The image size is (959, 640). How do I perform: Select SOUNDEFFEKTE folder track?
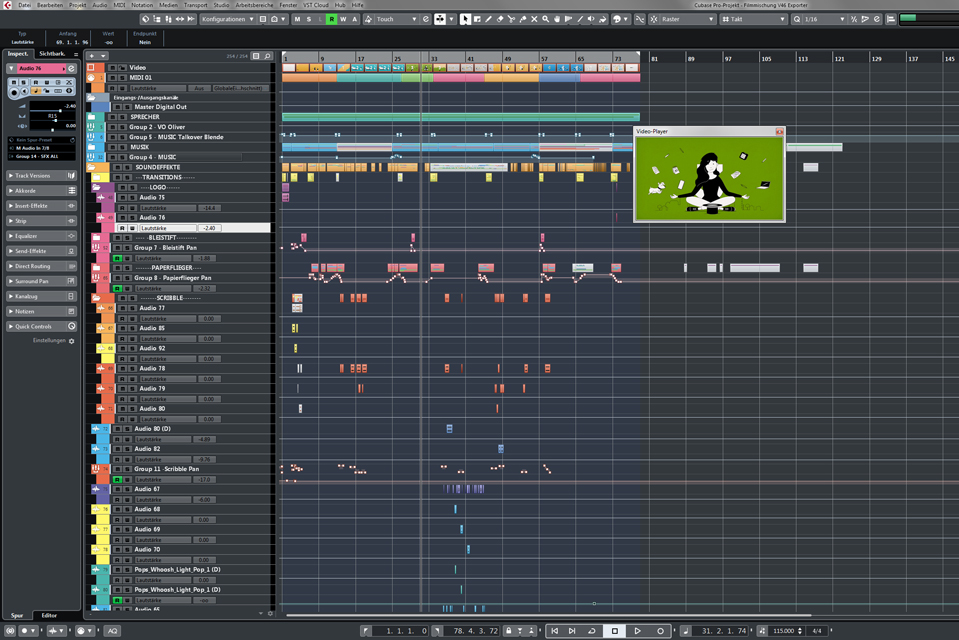(158, 167)
